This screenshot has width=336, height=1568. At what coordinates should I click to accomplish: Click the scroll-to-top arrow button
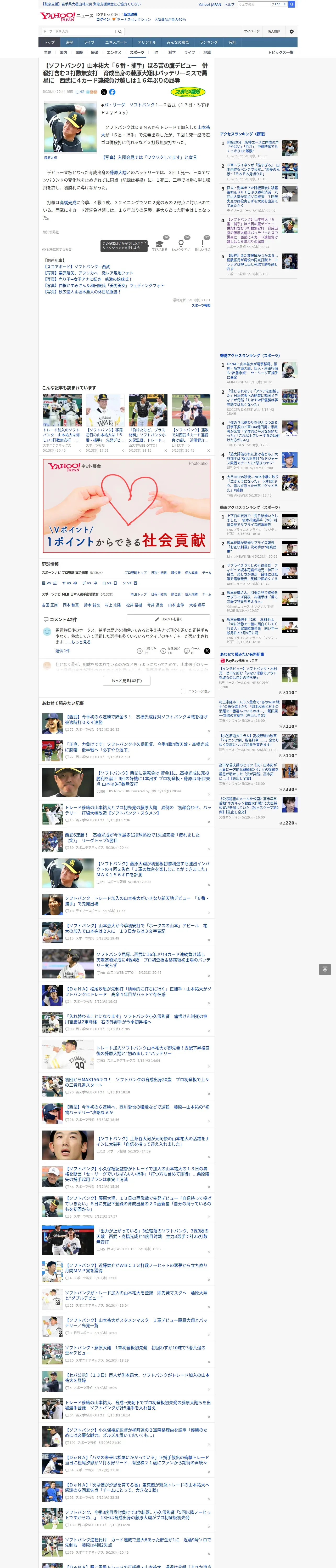coord(325,970)
